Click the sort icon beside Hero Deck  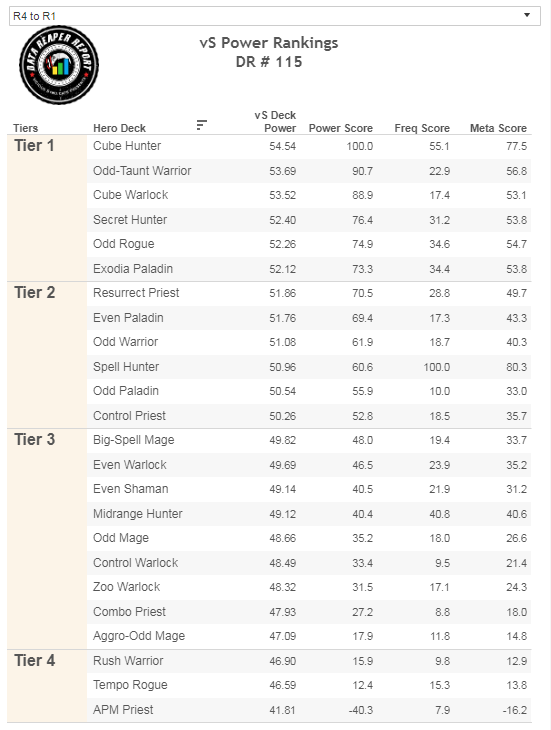[x=202, y=125]
